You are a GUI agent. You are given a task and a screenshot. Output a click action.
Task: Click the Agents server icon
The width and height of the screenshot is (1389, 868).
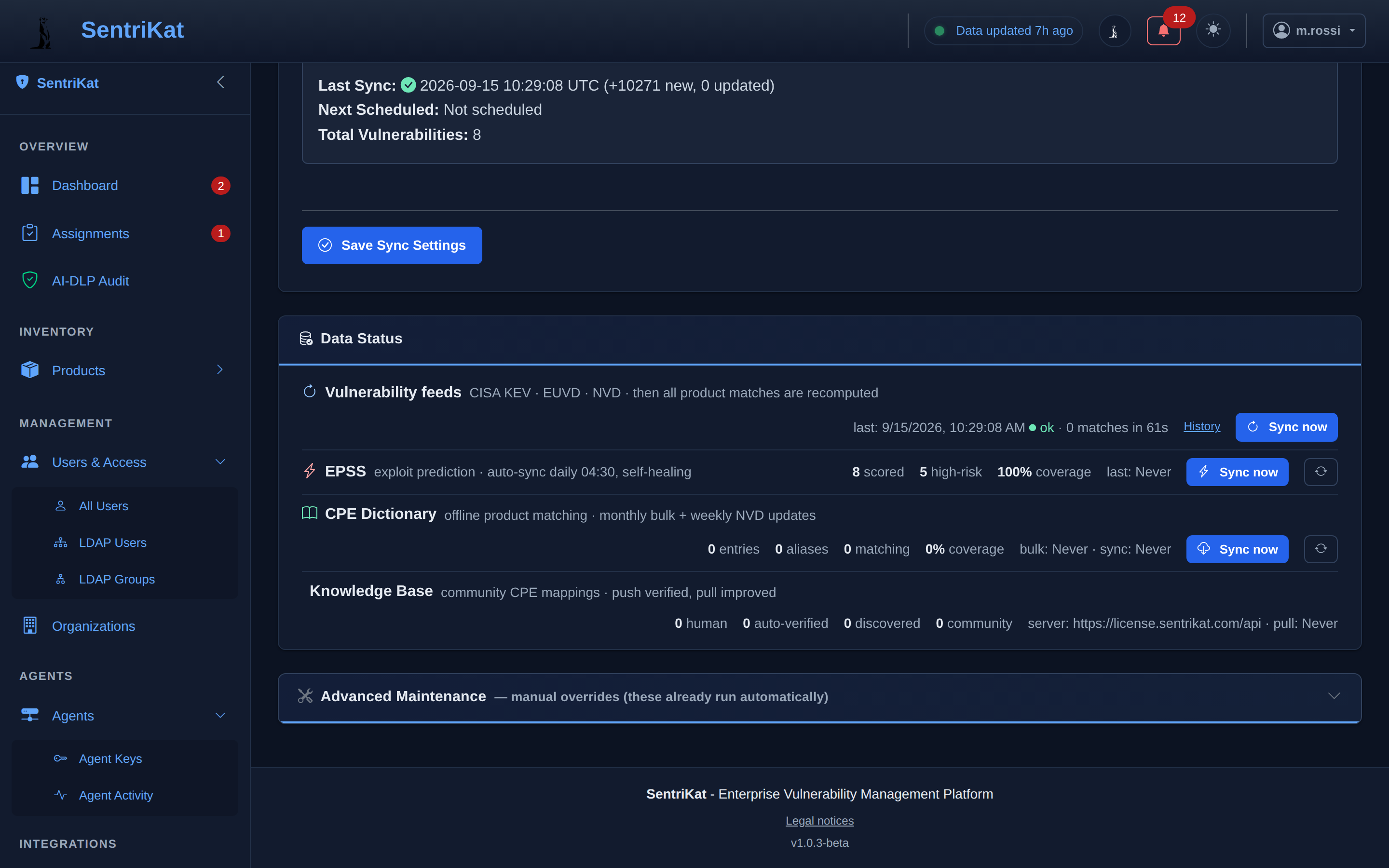30,715
